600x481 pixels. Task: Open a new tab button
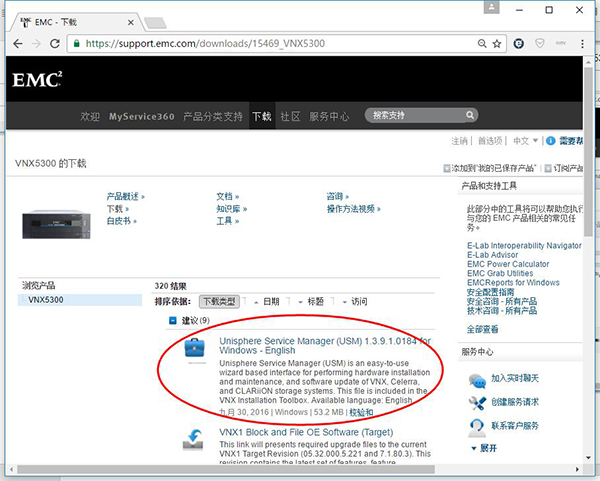pyautogui.click(x=155, y=23)
